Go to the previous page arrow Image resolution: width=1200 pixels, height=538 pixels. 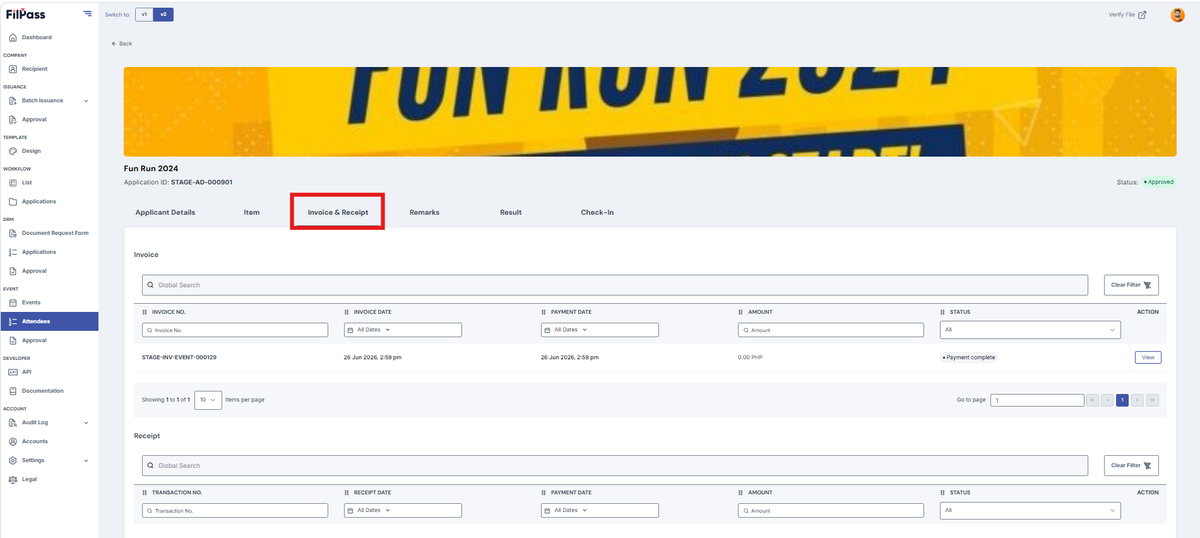[x=1107, y=400]
